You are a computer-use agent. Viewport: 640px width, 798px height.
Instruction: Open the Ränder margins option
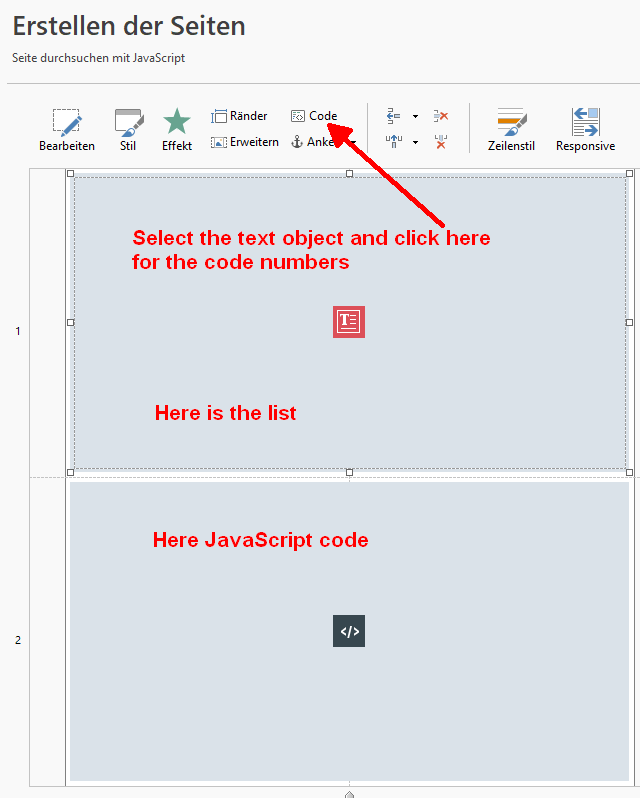point(239,116)
